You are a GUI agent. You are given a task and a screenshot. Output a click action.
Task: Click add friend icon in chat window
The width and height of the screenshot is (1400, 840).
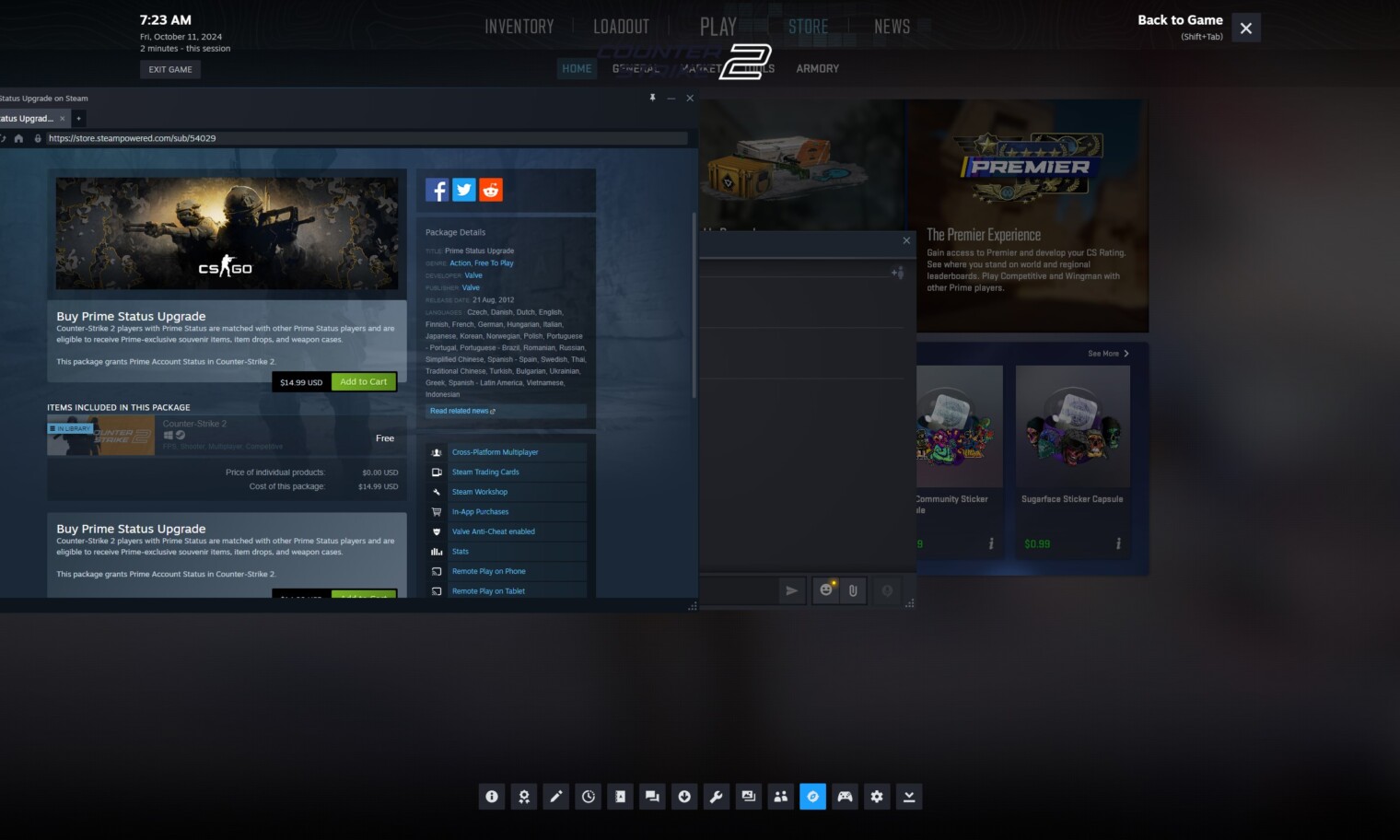coord(898,273)
